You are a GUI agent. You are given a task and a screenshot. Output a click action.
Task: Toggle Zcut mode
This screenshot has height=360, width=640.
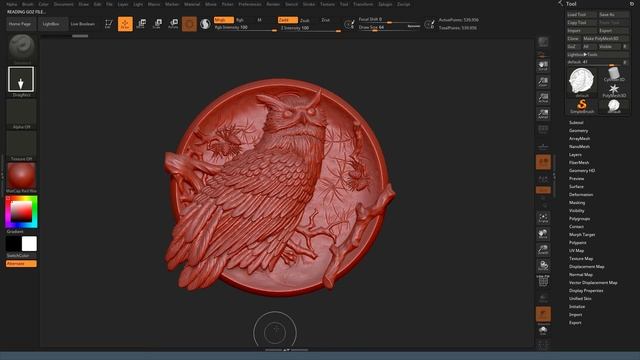point(325,20)
